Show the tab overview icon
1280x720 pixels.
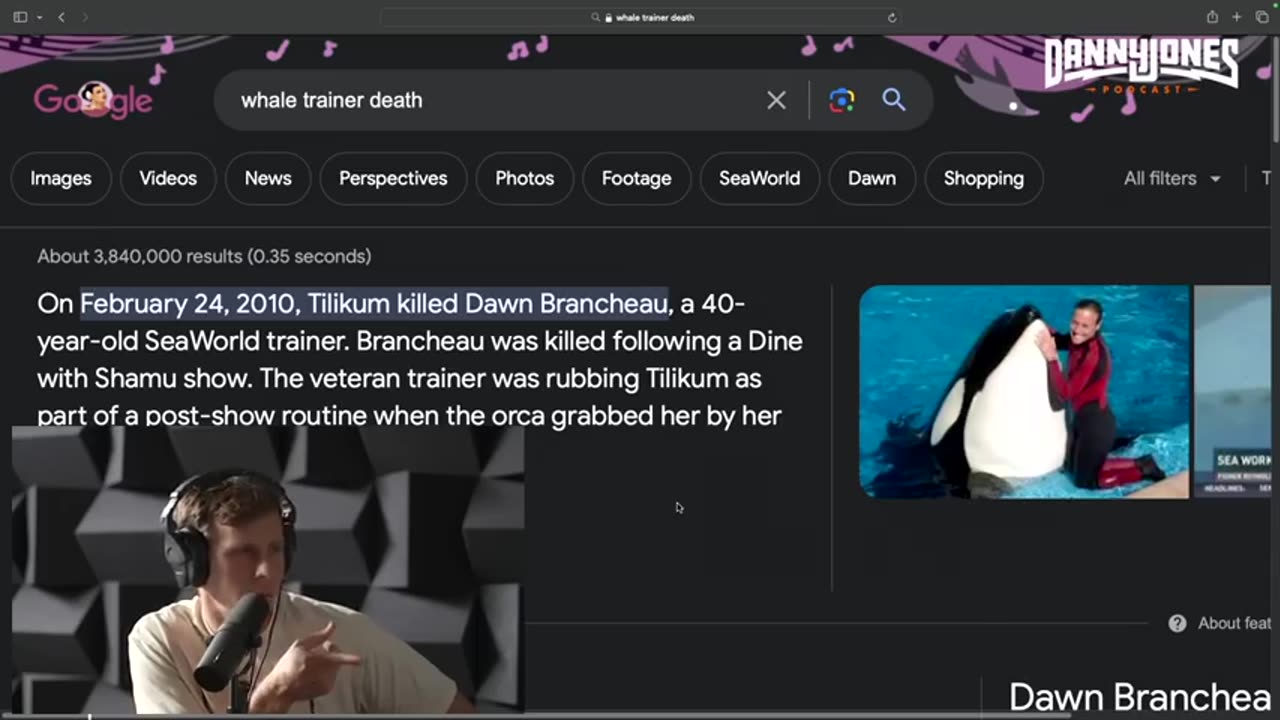[1262, 17]
